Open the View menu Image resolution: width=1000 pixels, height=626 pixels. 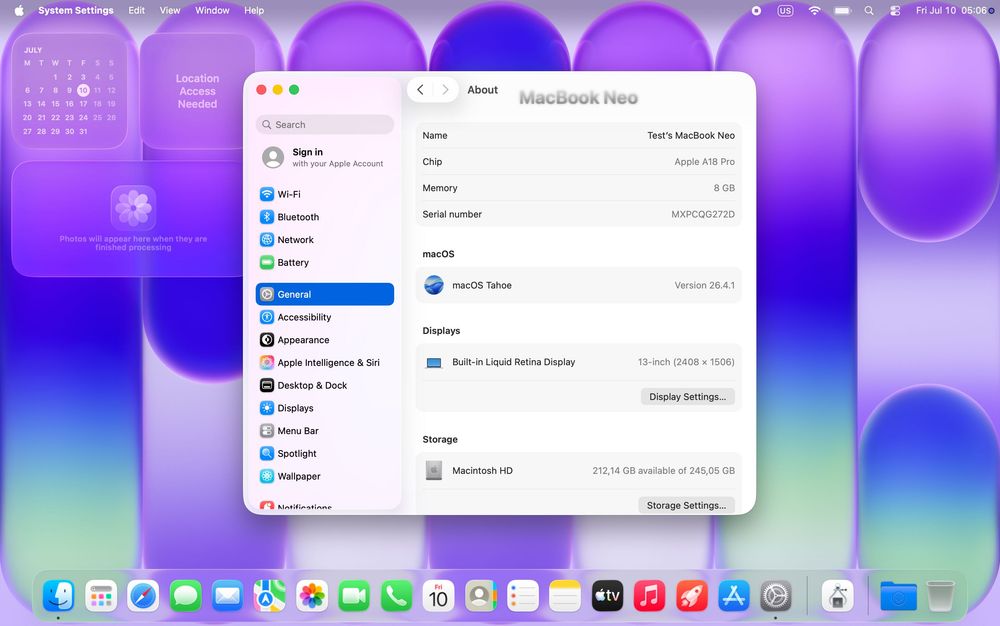point(170,11)
